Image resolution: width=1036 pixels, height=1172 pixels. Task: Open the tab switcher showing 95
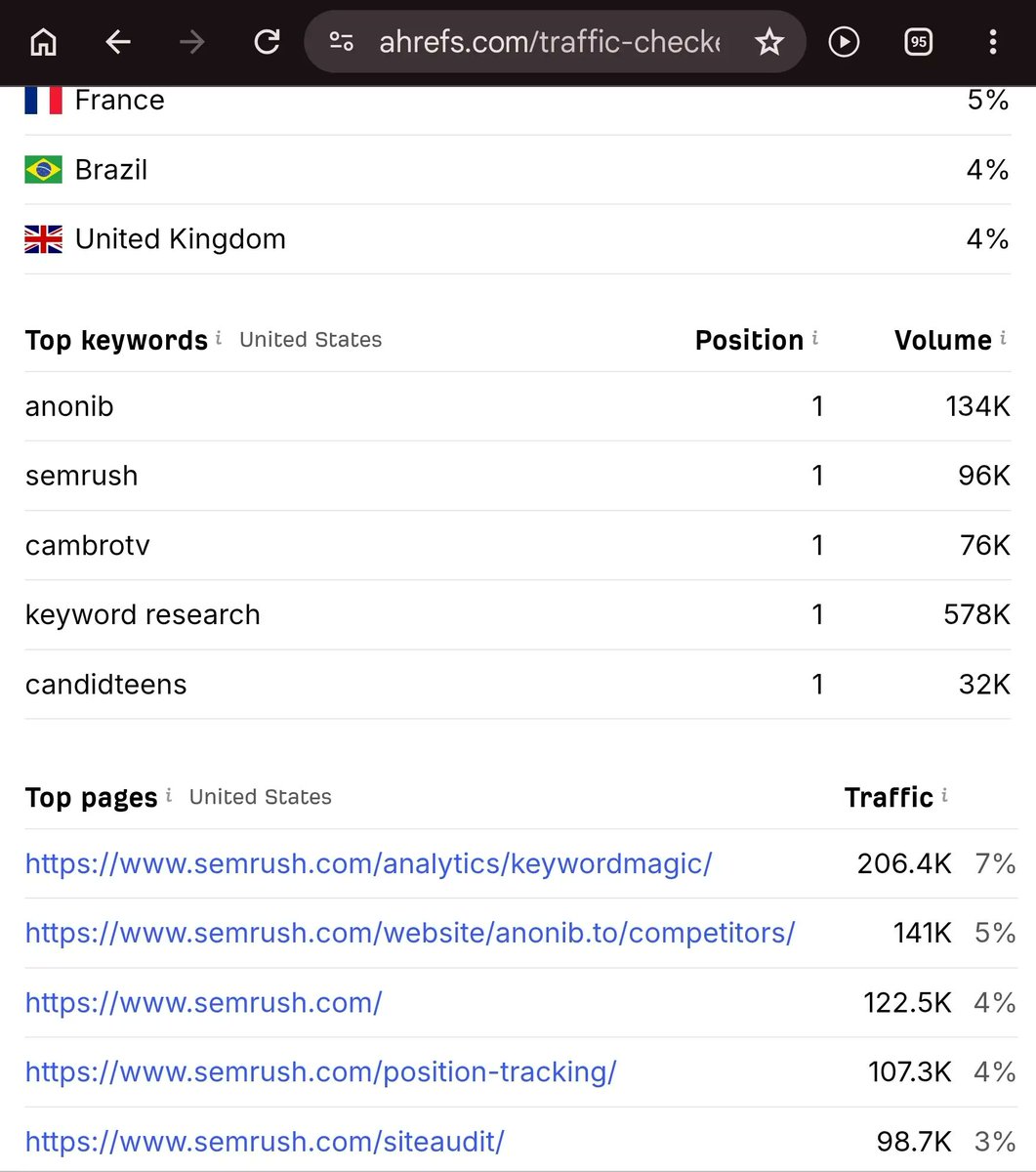click(x=918, y=42)
